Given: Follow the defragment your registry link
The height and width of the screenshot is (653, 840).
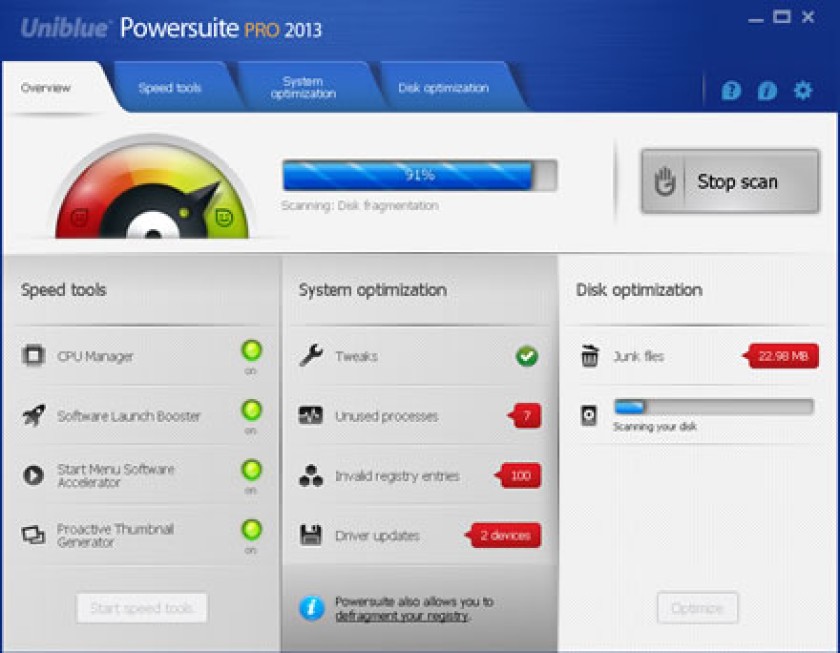Looking at the screenshot, I should [402, 616].
